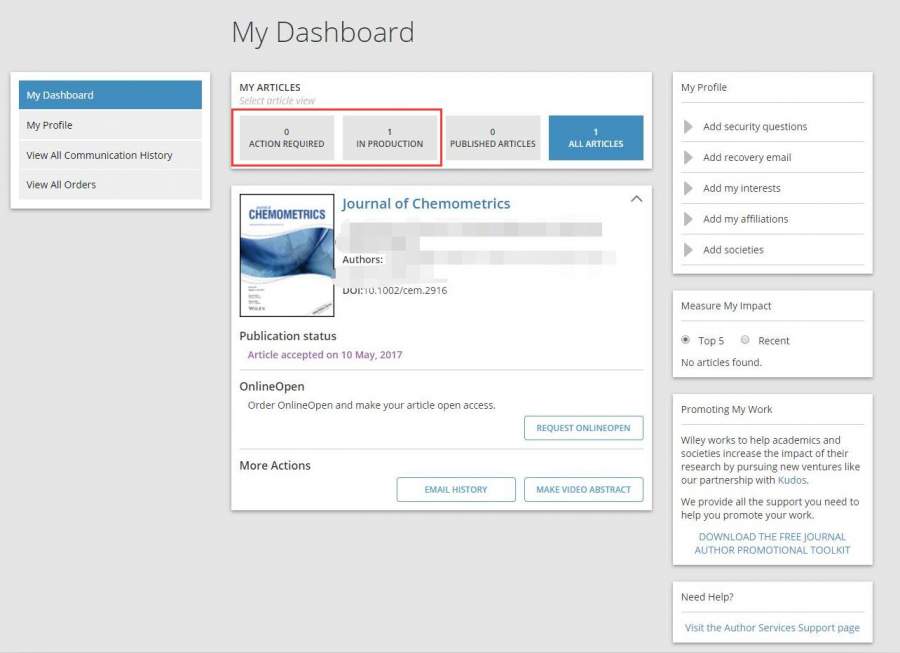
Task: Click the Article accepted on 10 May, 2017 status
Action: tap(325, 355)
